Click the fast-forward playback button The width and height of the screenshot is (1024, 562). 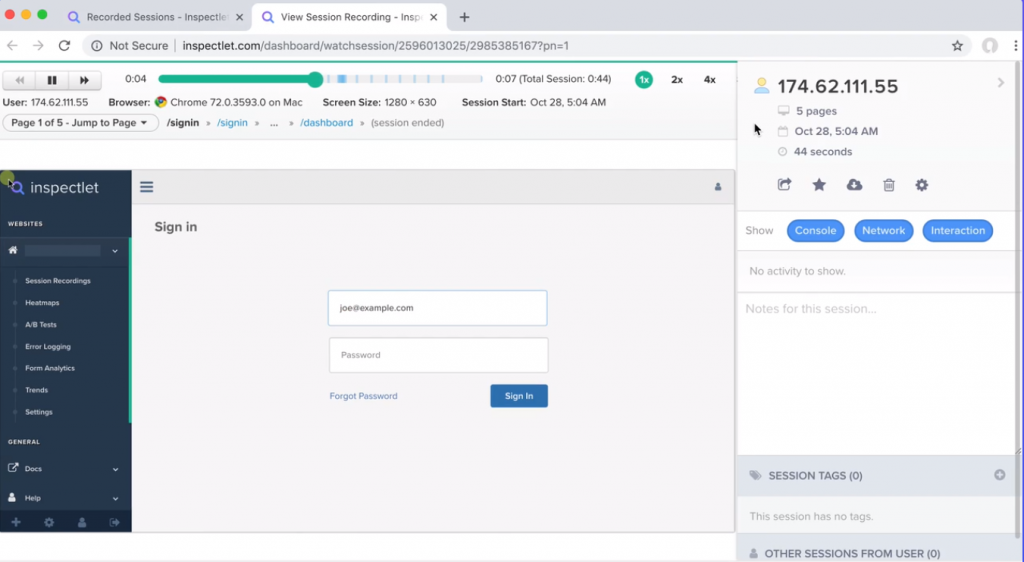85,80
